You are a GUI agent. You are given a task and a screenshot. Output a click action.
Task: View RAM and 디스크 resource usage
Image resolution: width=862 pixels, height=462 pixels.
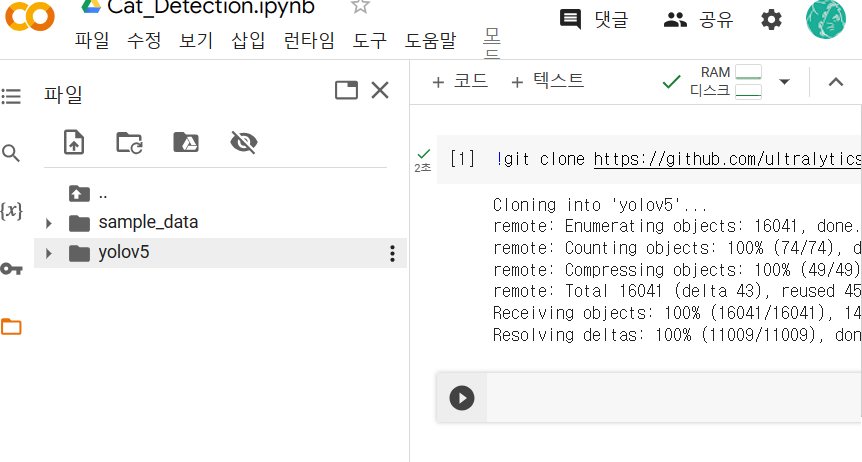[x=726, y=81]
